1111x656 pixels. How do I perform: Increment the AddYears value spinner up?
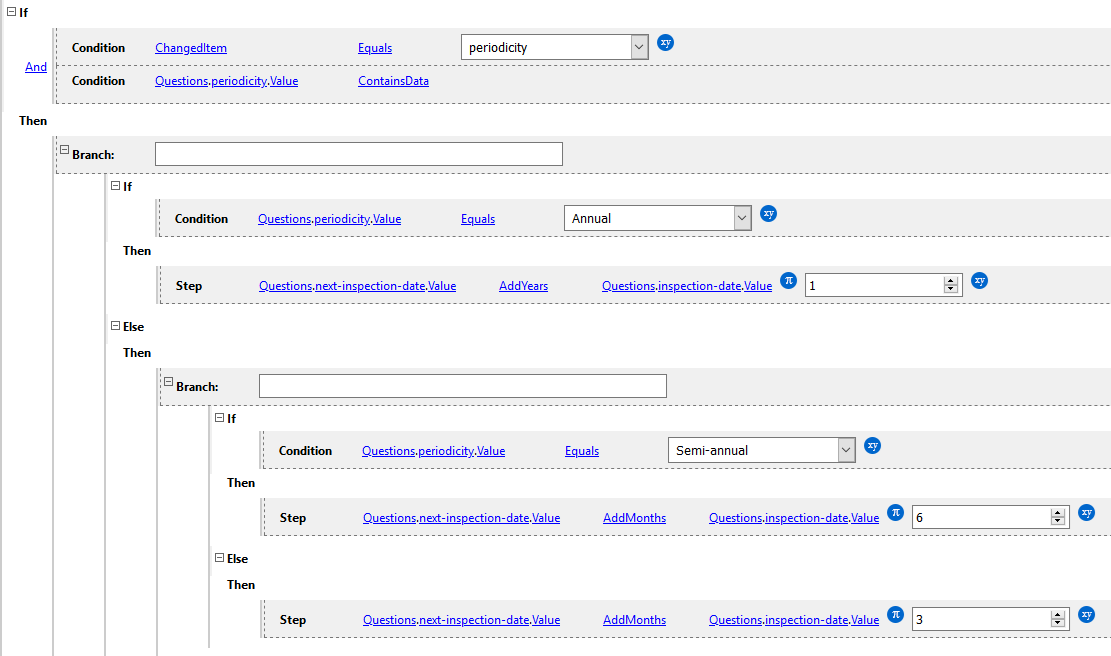coord(950,281)
